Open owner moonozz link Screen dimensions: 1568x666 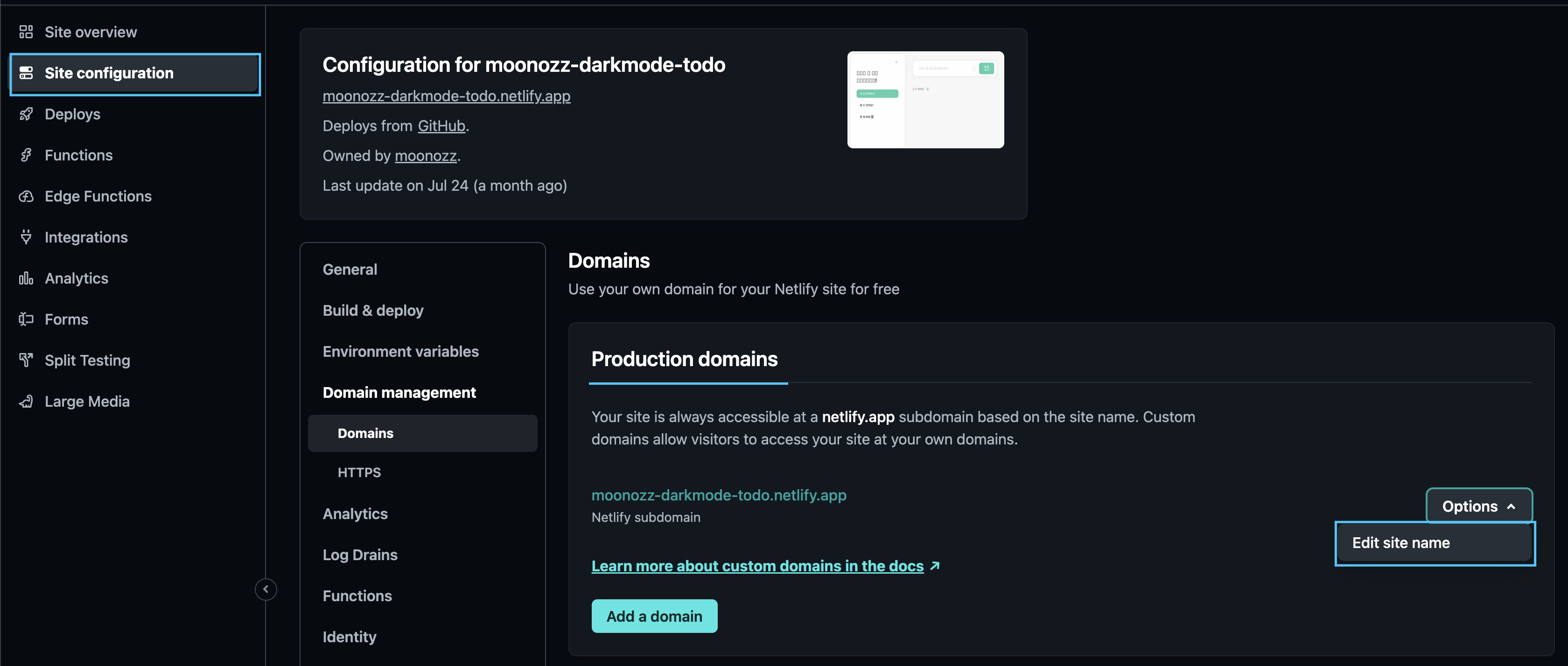426,156
